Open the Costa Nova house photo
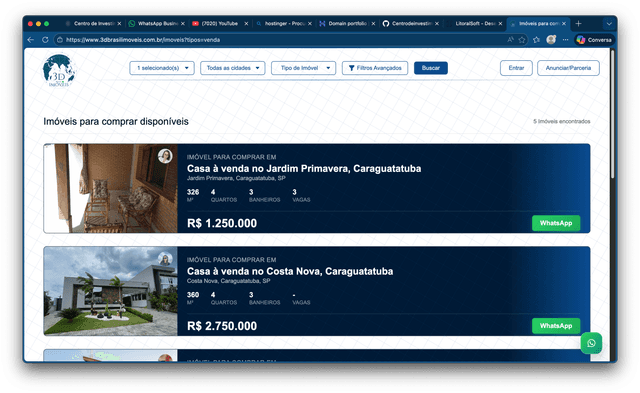 coord(111,291)
